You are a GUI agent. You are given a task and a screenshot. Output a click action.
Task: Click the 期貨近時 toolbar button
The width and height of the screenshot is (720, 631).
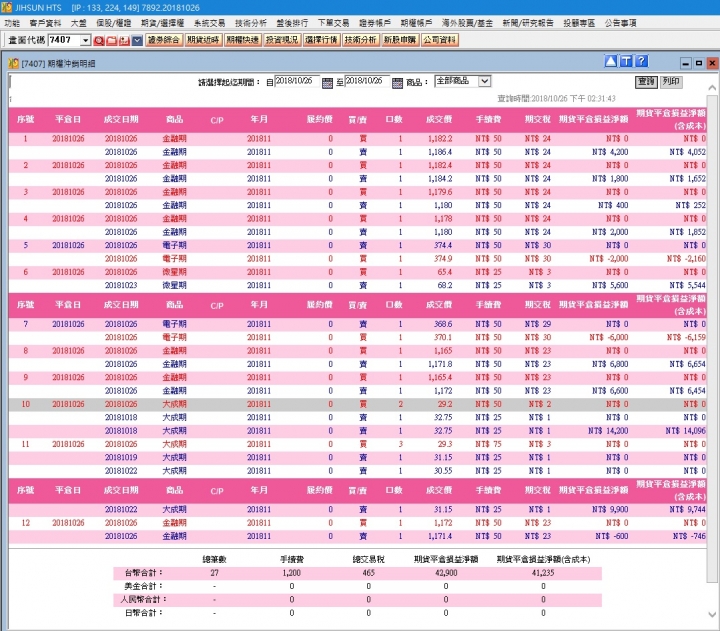pyautogui.click(x=203, y=40)
